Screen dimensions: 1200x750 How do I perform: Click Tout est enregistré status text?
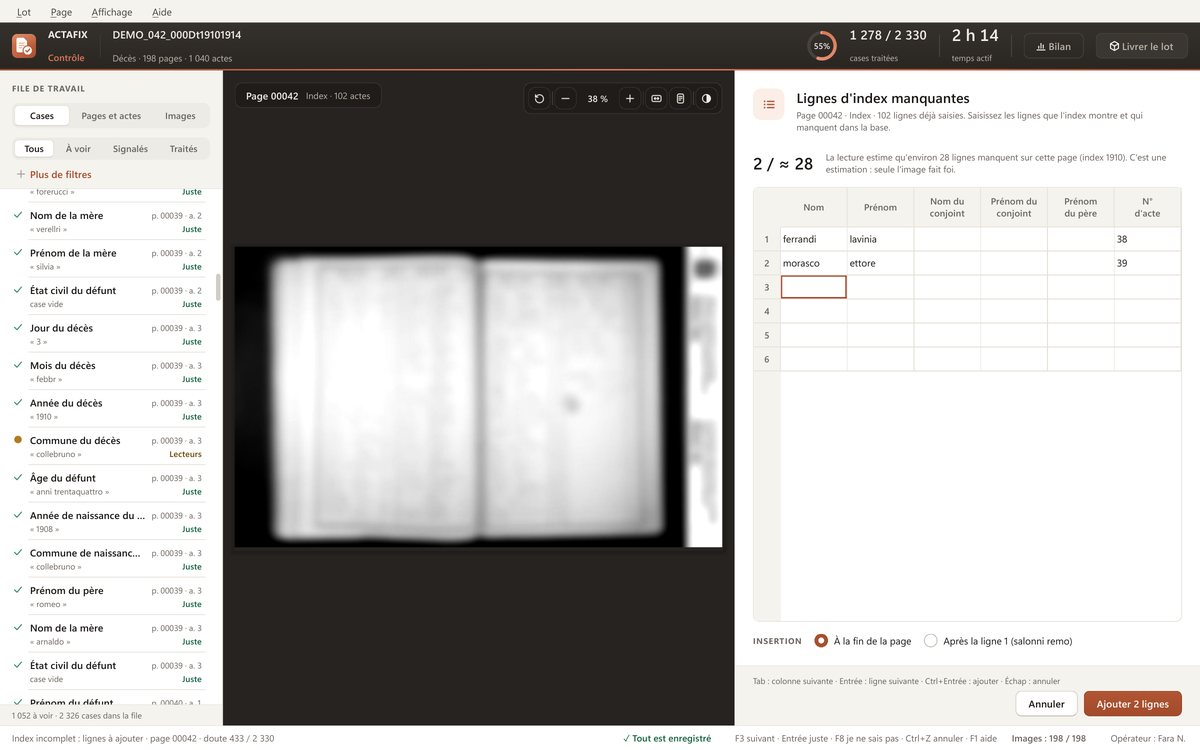tap(667, 738)
